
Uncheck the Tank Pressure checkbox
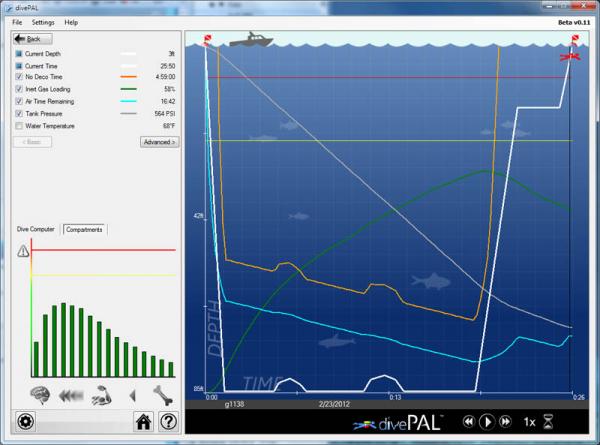pos(19,114)
